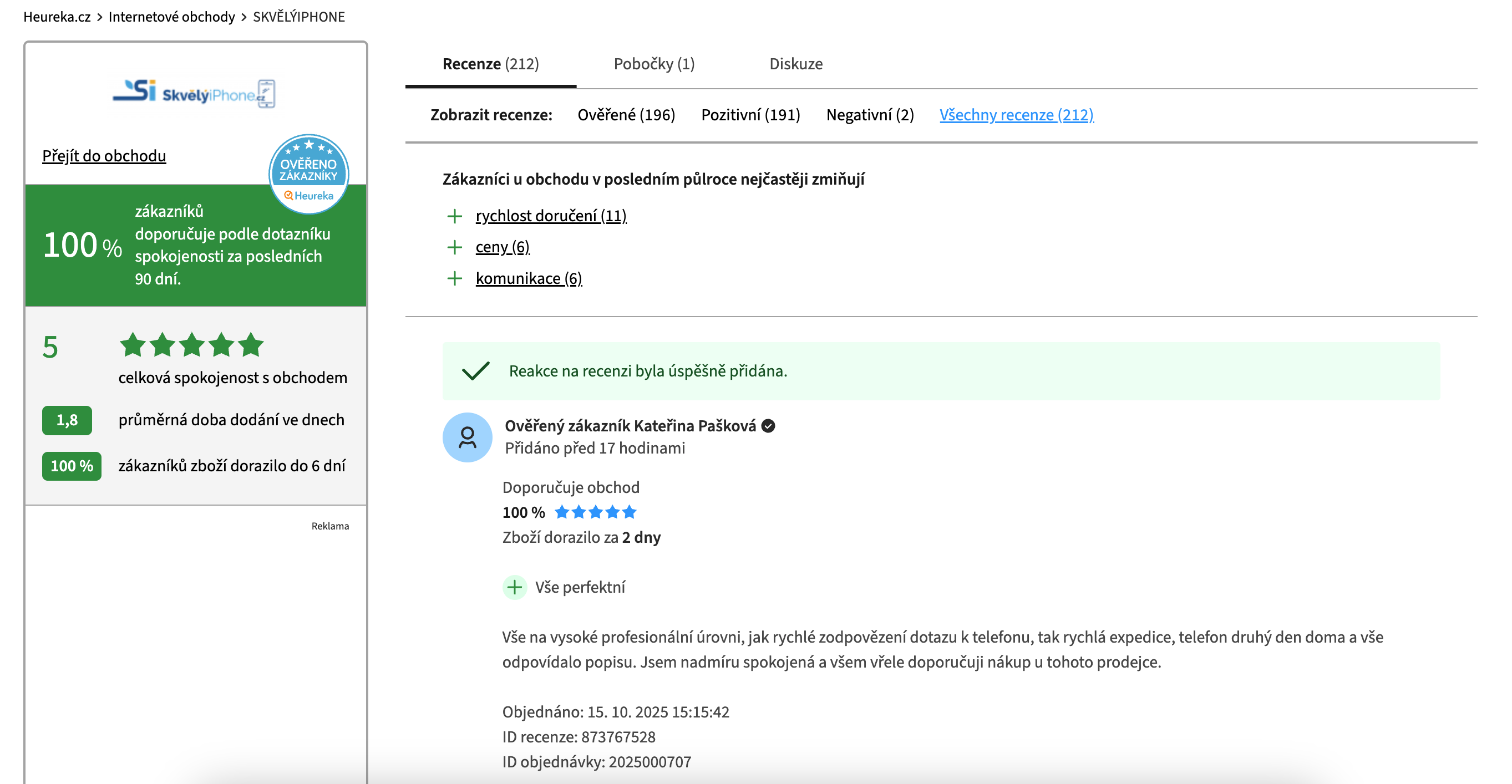The width and height of the screenshot is (1512, 784).
Task: Switch to the Pobočky (1) tab
Action: (654, 64)
